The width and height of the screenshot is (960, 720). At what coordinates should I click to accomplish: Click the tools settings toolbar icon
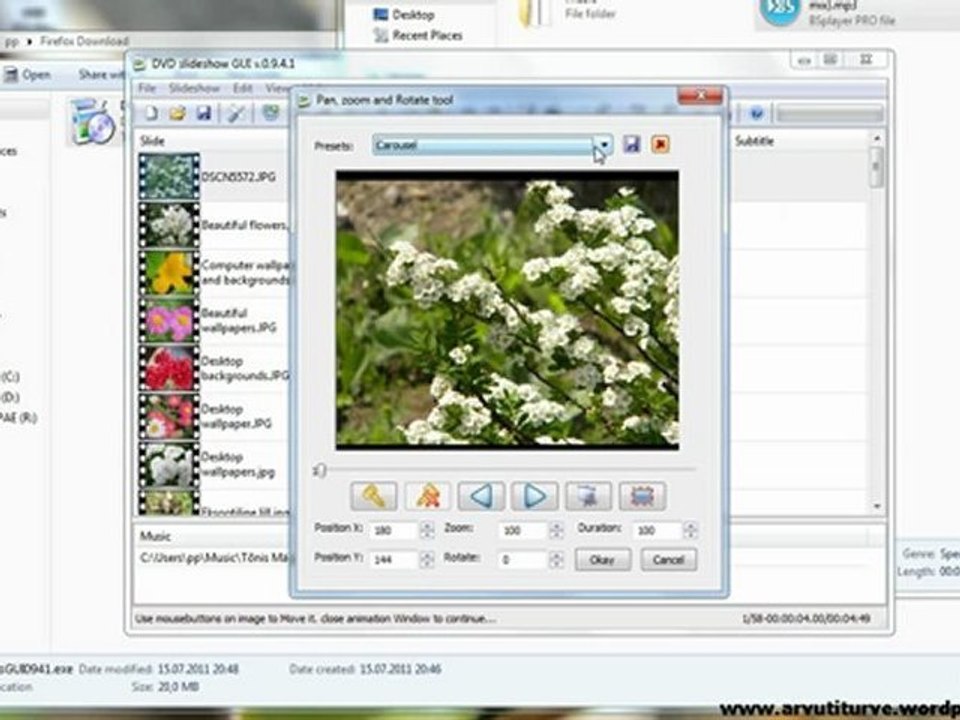click(236, 113)
